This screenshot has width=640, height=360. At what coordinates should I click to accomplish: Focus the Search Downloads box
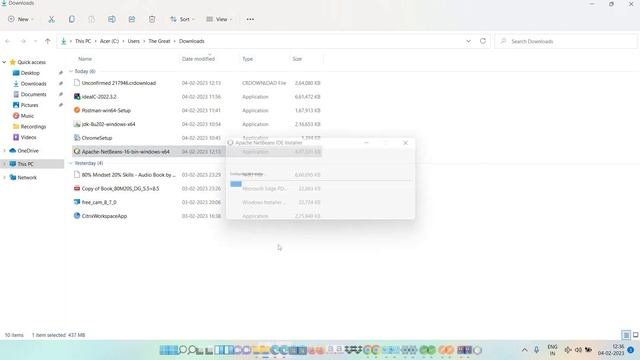(566, 41)
